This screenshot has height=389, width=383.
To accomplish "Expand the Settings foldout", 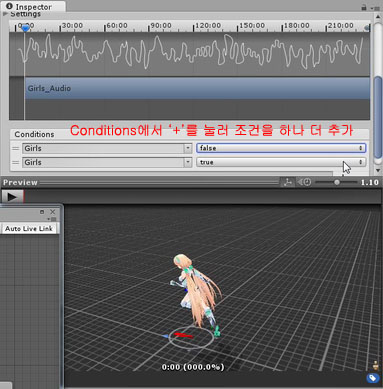I will [6, 14].
